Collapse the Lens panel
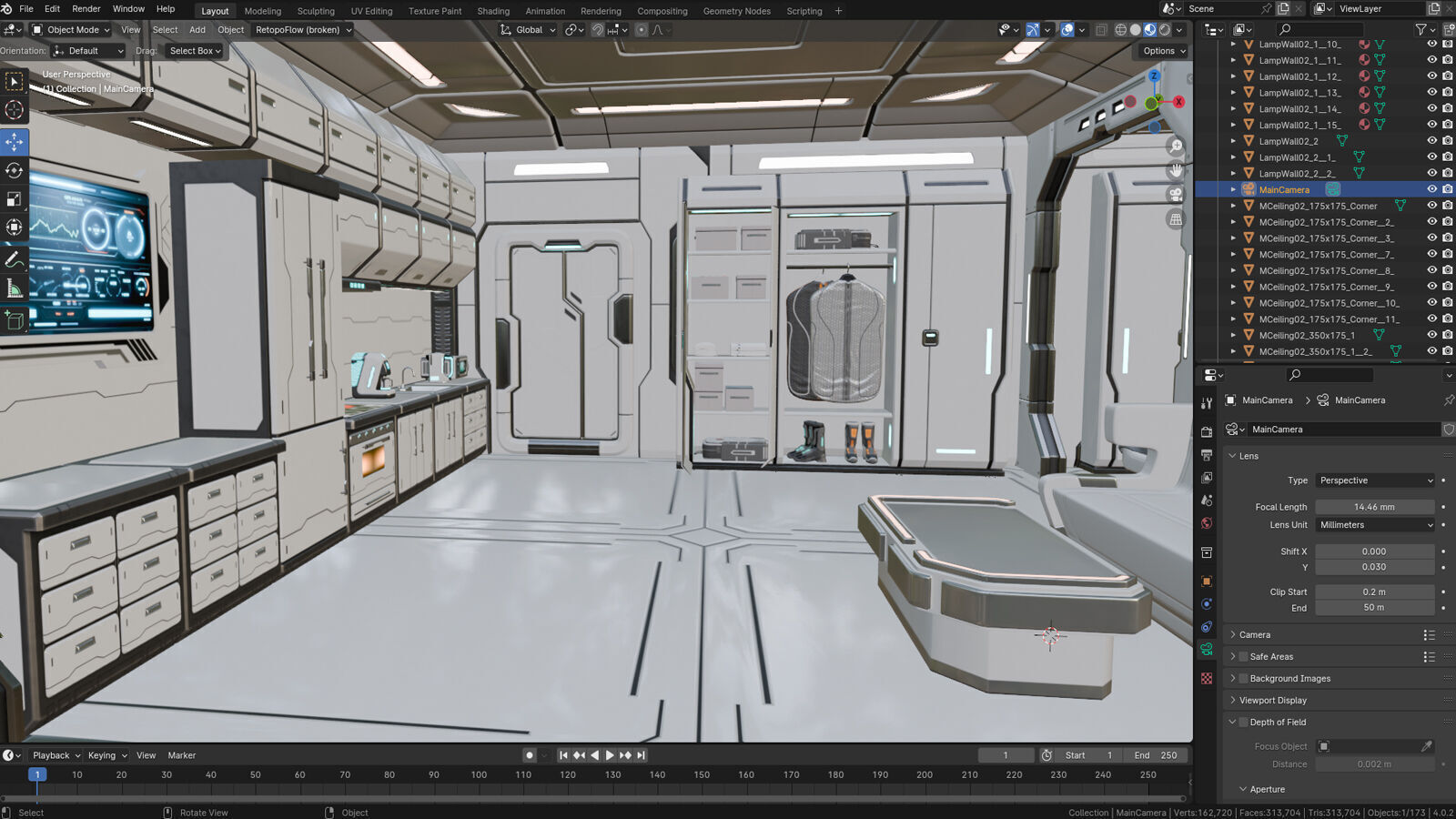The image size is (1456, 819). click(x=1232, y=456)
